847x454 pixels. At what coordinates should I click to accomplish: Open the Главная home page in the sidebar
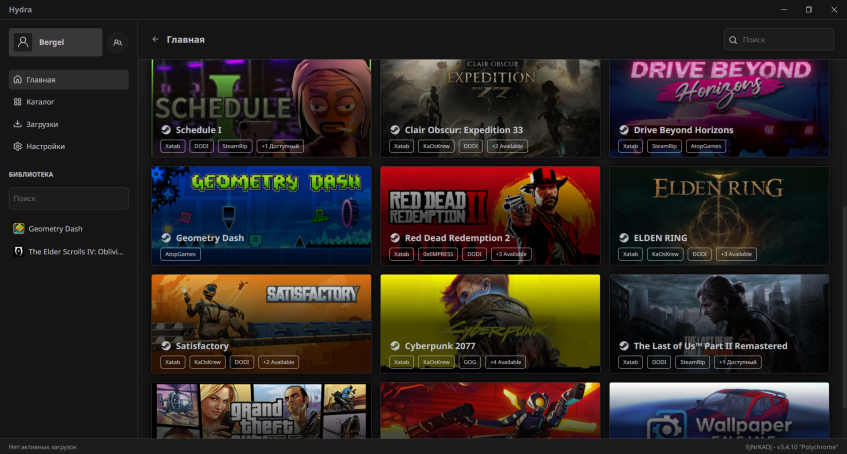tap(69, 79)
